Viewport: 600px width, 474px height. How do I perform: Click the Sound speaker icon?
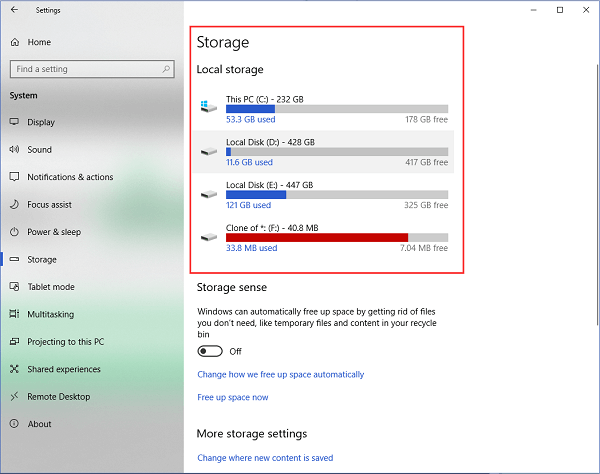click(15, 150)
